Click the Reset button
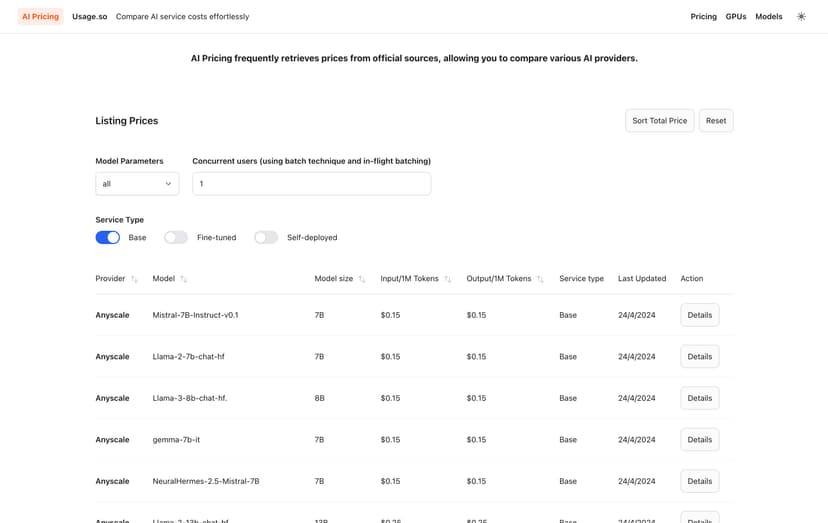The image size is (828, 523). (716, 120)
